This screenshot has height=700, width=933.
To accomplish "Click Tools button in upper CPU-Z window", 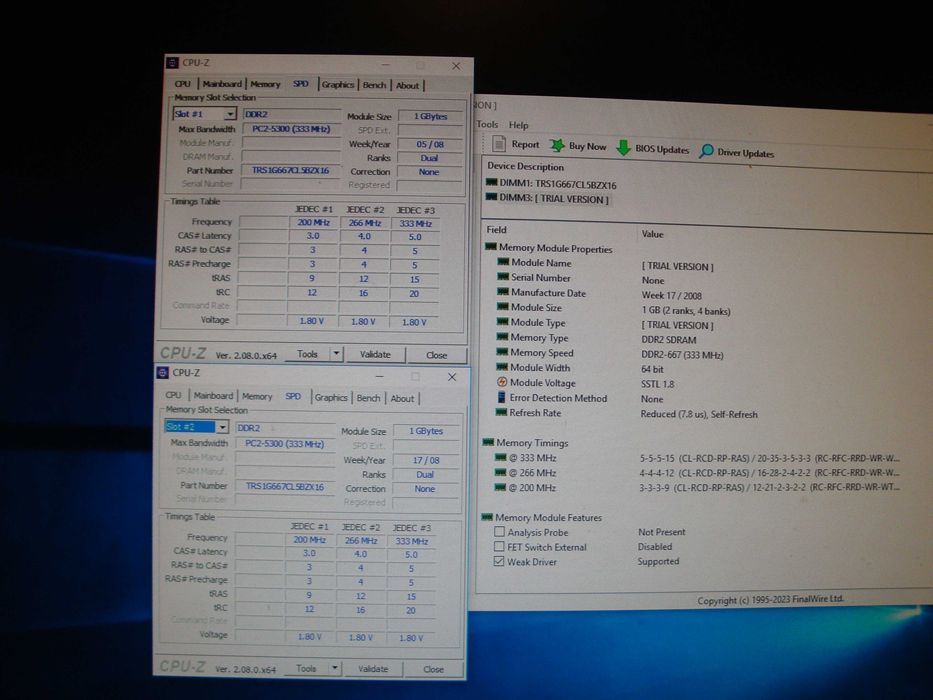I will (307, 354).
